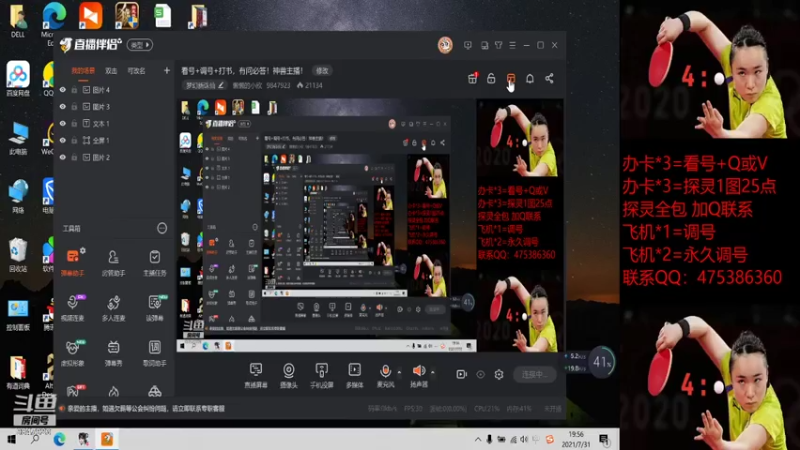The height and width of the screenshot is (450, 800).
Task: Add a new scene with plus icon
Action: tap(166, 70)
